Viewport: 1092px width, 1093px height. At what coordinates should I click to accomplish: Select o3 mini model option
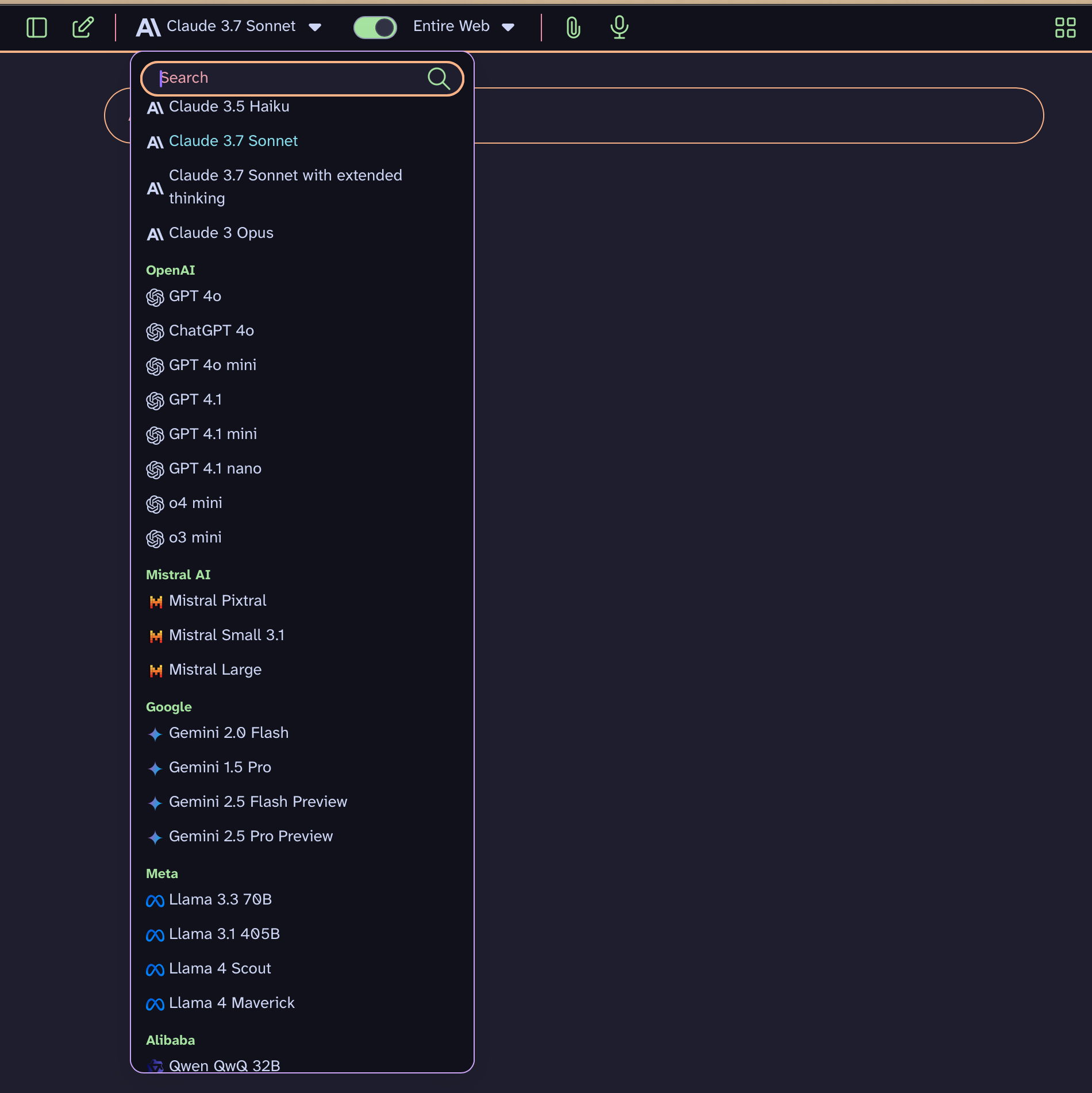pos(195,537)
